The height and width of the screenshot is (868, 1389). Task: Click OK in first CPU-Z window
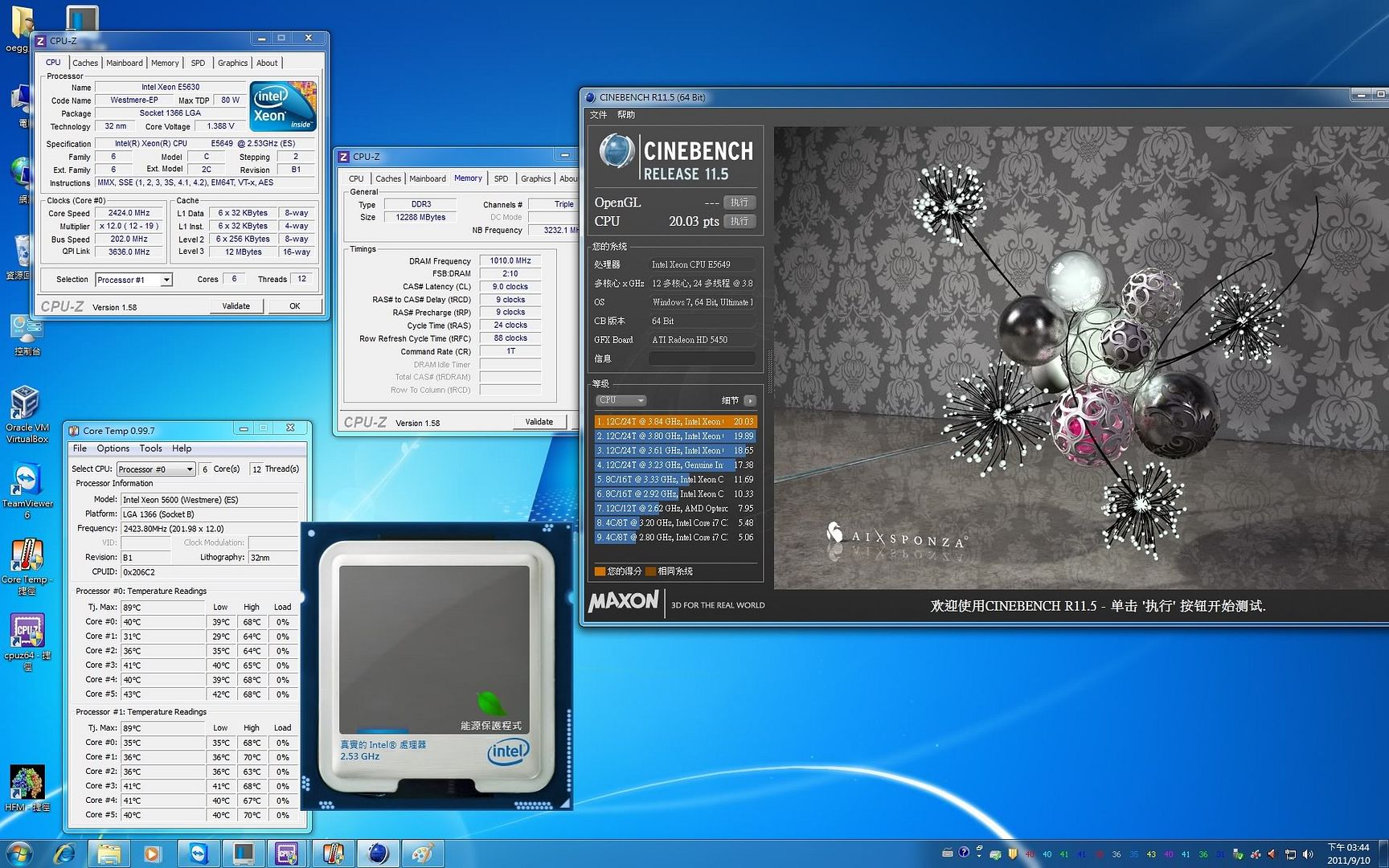point(295,306)
